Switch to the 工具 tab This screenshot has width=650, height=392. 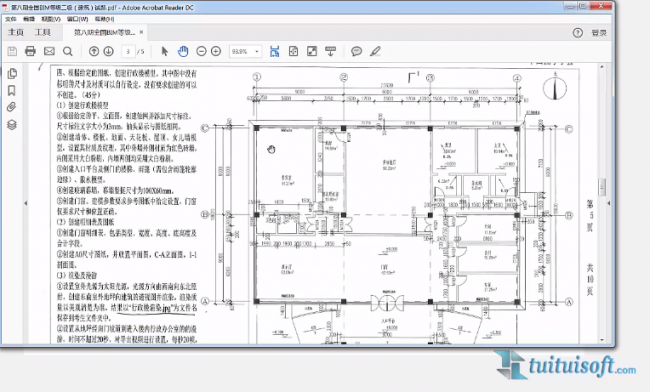tap(43, 32)
